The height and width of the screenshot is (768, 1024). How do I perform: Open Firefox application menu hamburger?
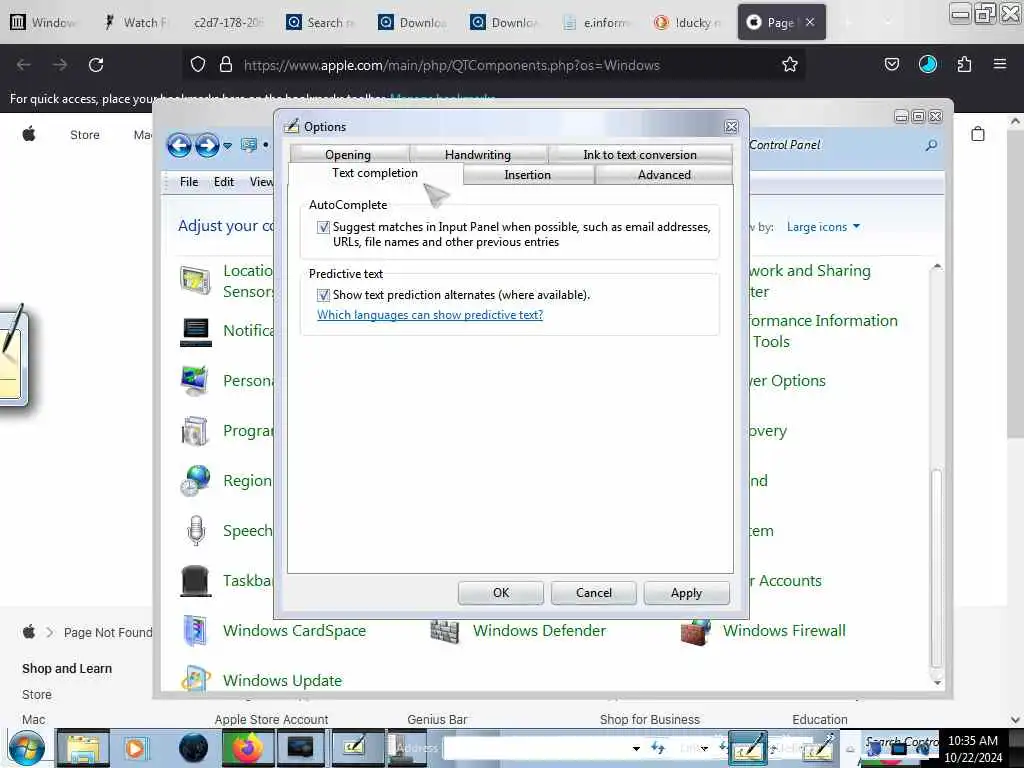coord(999,64)
